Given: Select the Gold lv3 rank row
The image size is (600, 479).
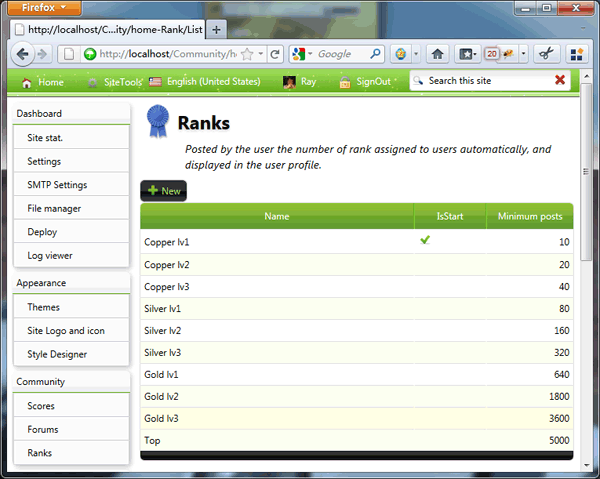Looking at the screenshot, I should pos(357,419).
